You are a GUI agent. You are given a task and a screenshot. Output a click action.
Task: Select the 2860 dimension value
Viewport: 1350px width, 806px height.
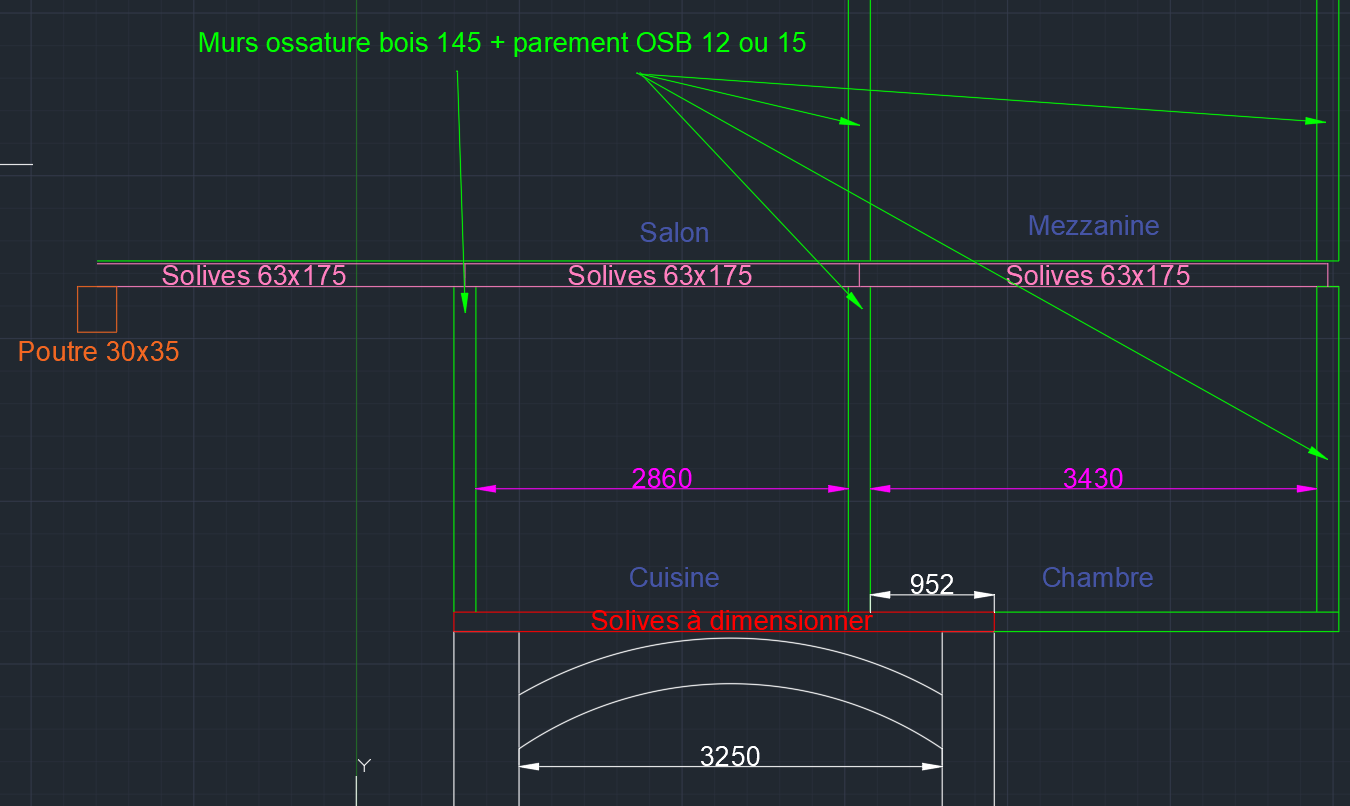point(661,479)
